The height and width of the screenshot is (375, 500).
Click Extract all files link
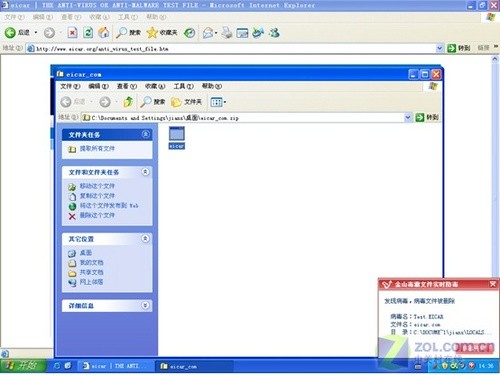[x=97, y=149]
